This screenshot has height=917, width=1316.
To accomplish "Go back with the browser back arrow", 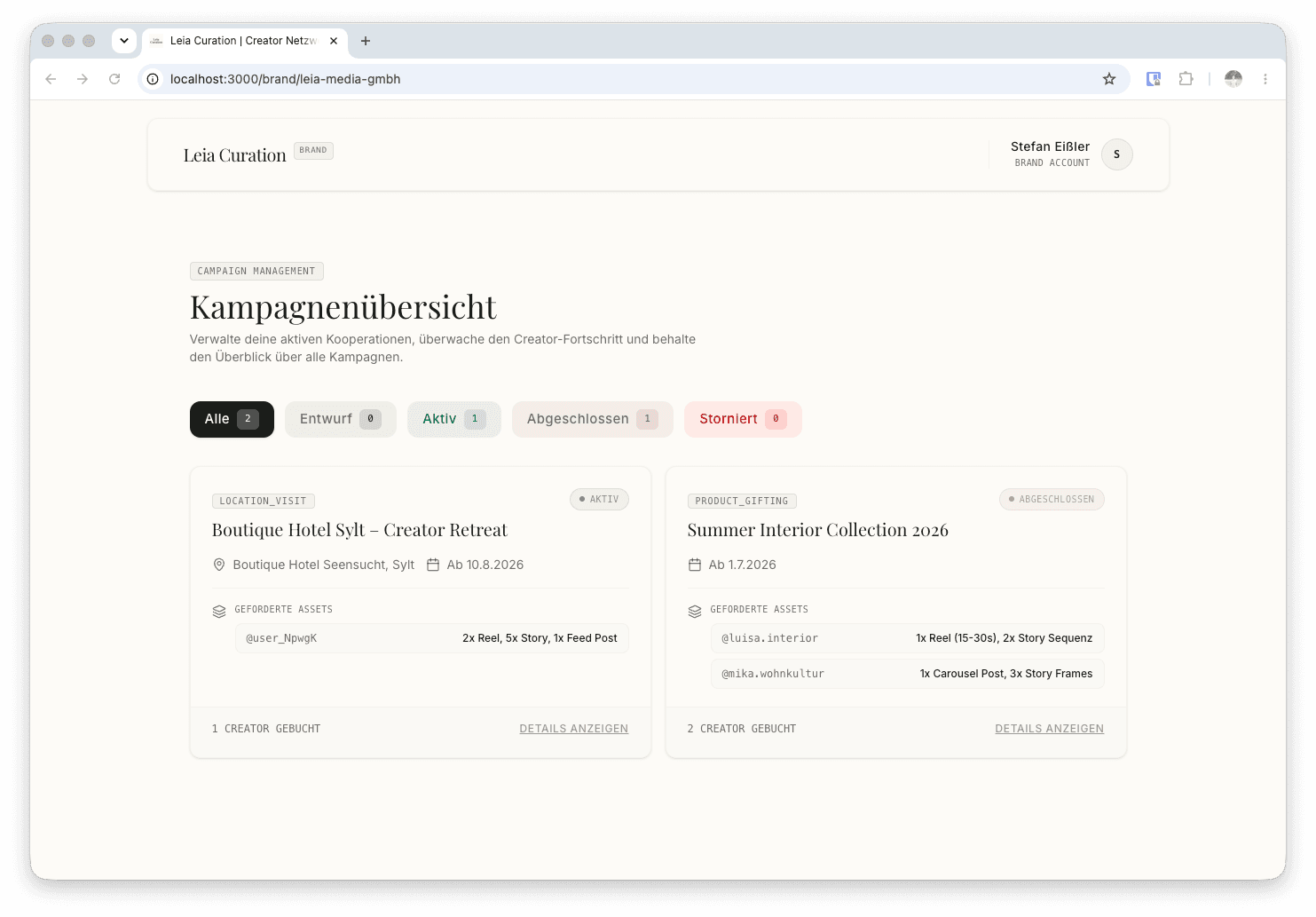I will click(51, 79).
